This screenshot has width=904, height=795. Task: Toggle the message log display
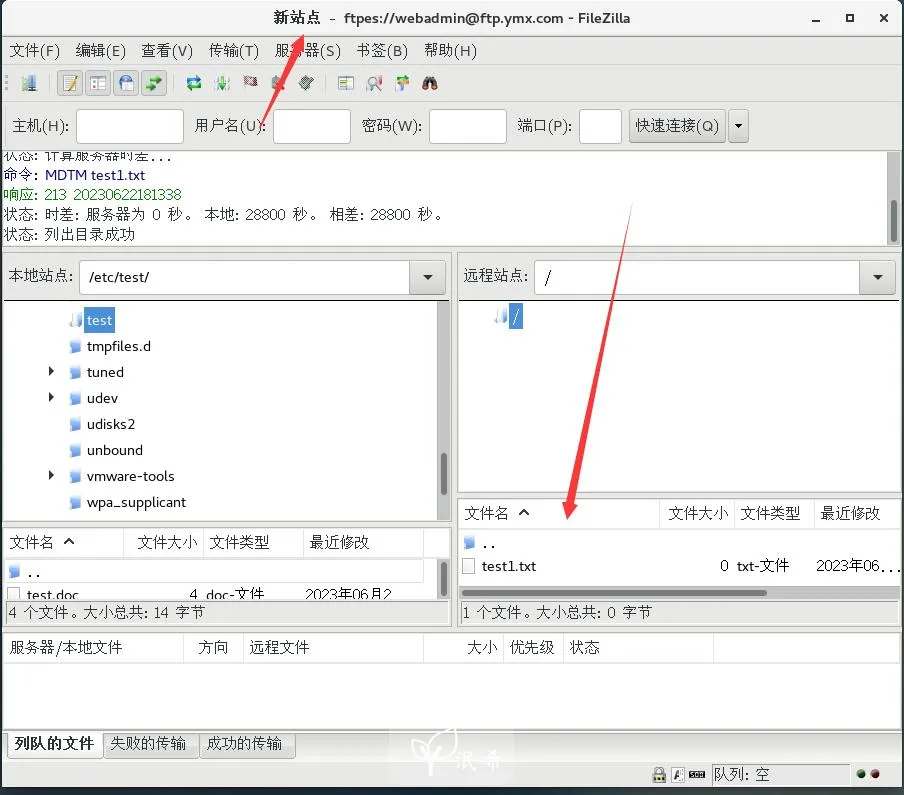tap(70, 84)
